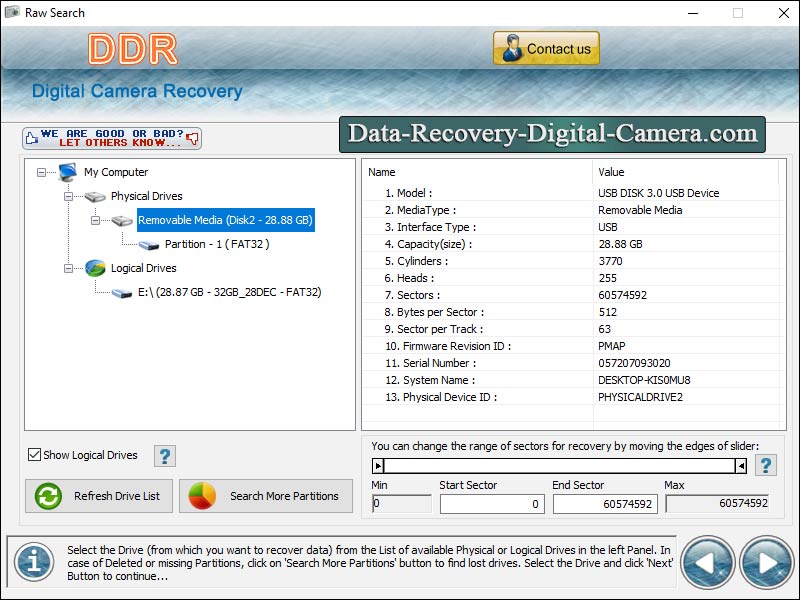Click the Logical Drives globe icon

(x=95, y=268)
